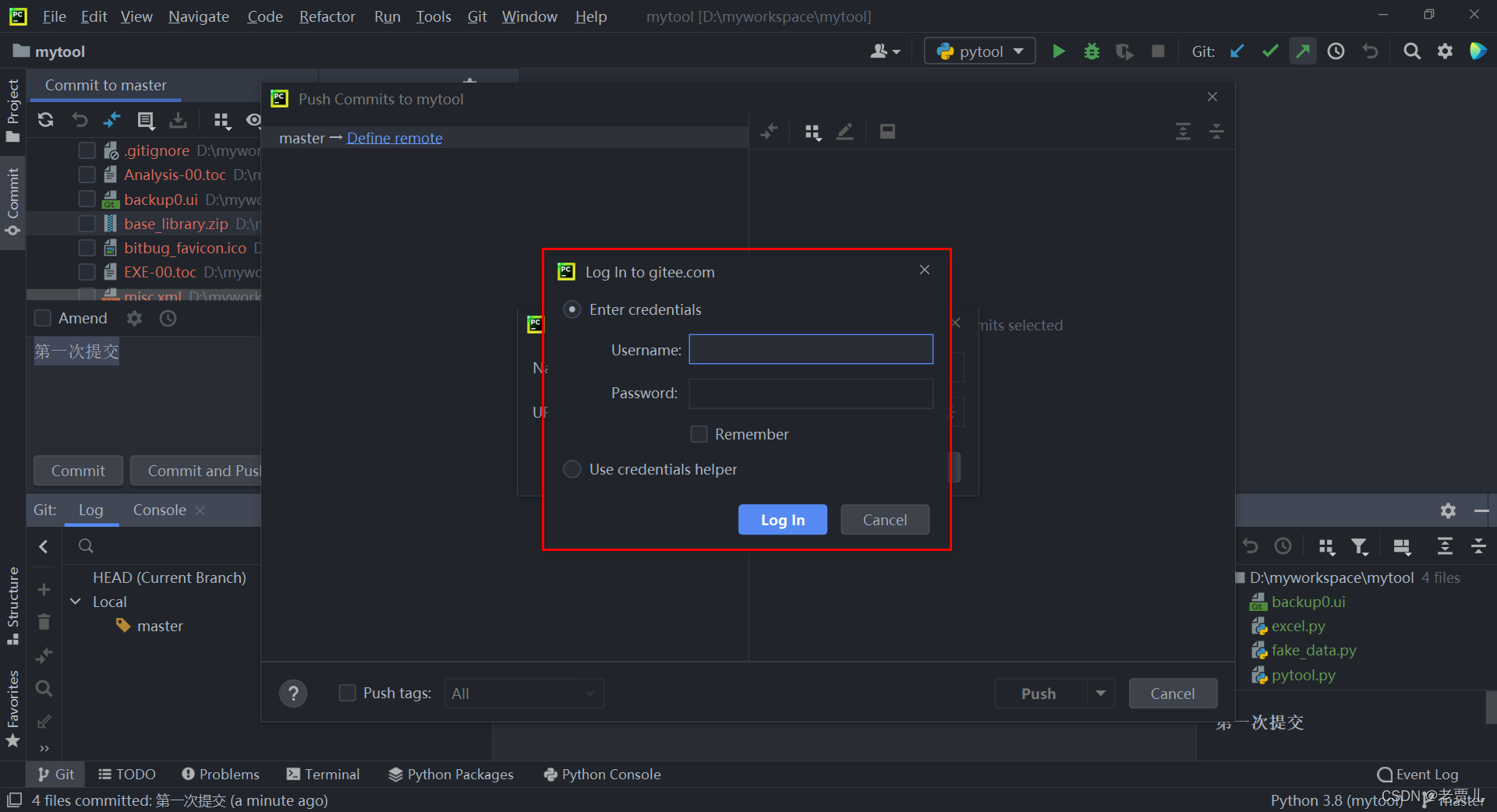This screenshot has height=812, width=1497.
Task: Open changelists icon in Commit panel
Action: [146, 120]
